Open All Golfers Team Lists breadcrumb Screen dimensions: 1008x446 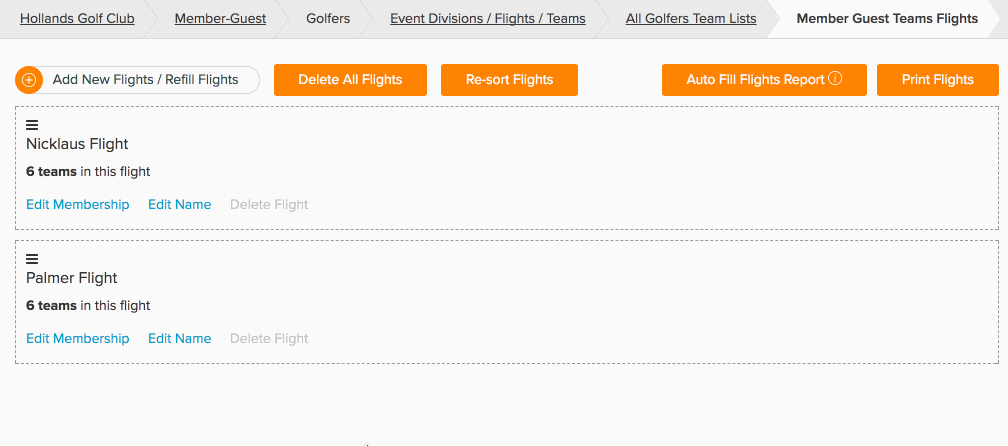point(691,19)
